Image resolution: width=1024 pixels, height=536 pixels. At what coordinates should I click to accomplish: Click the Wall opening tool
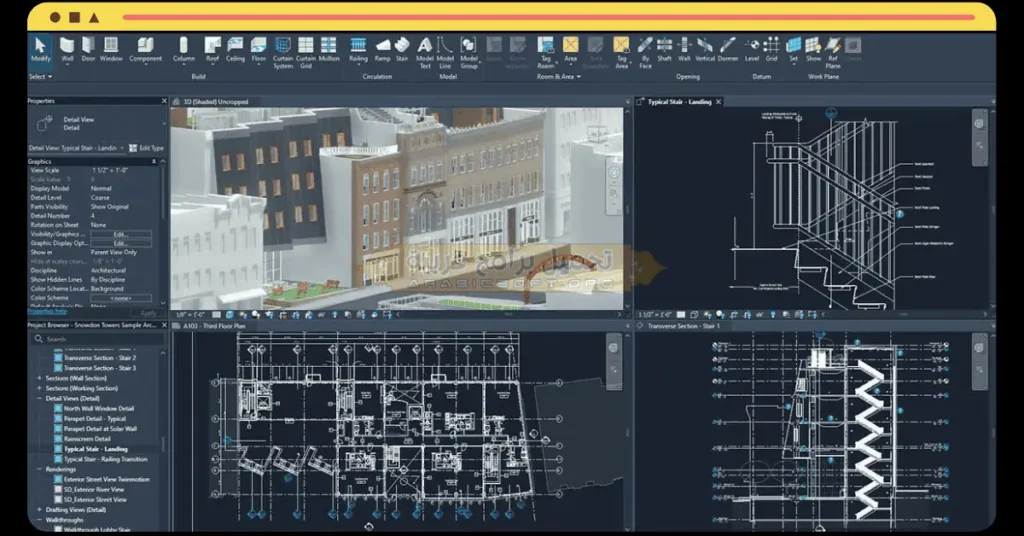pos(684,50)
